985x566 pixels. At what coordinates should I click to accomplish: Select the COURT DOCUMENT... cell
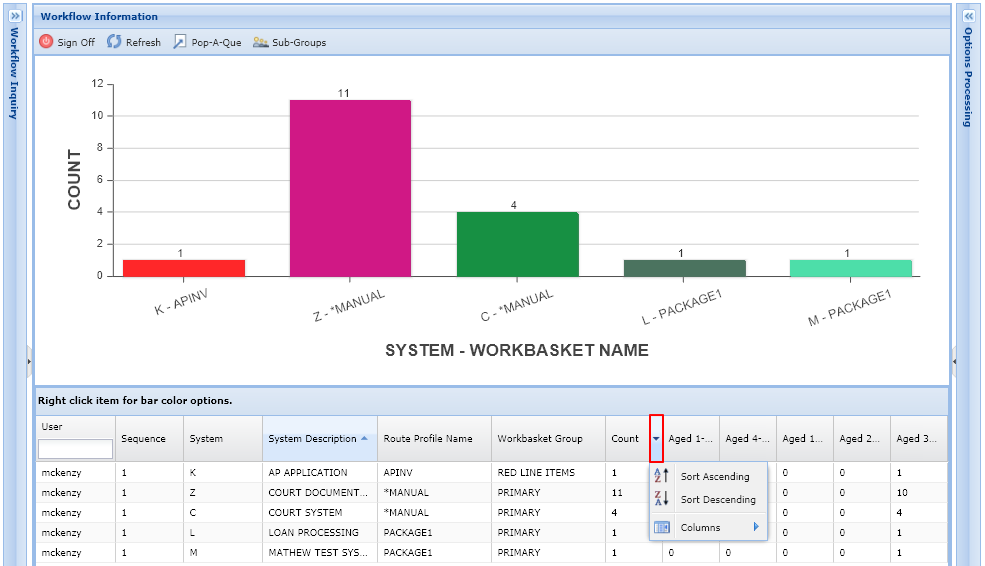tap(320, 493)
